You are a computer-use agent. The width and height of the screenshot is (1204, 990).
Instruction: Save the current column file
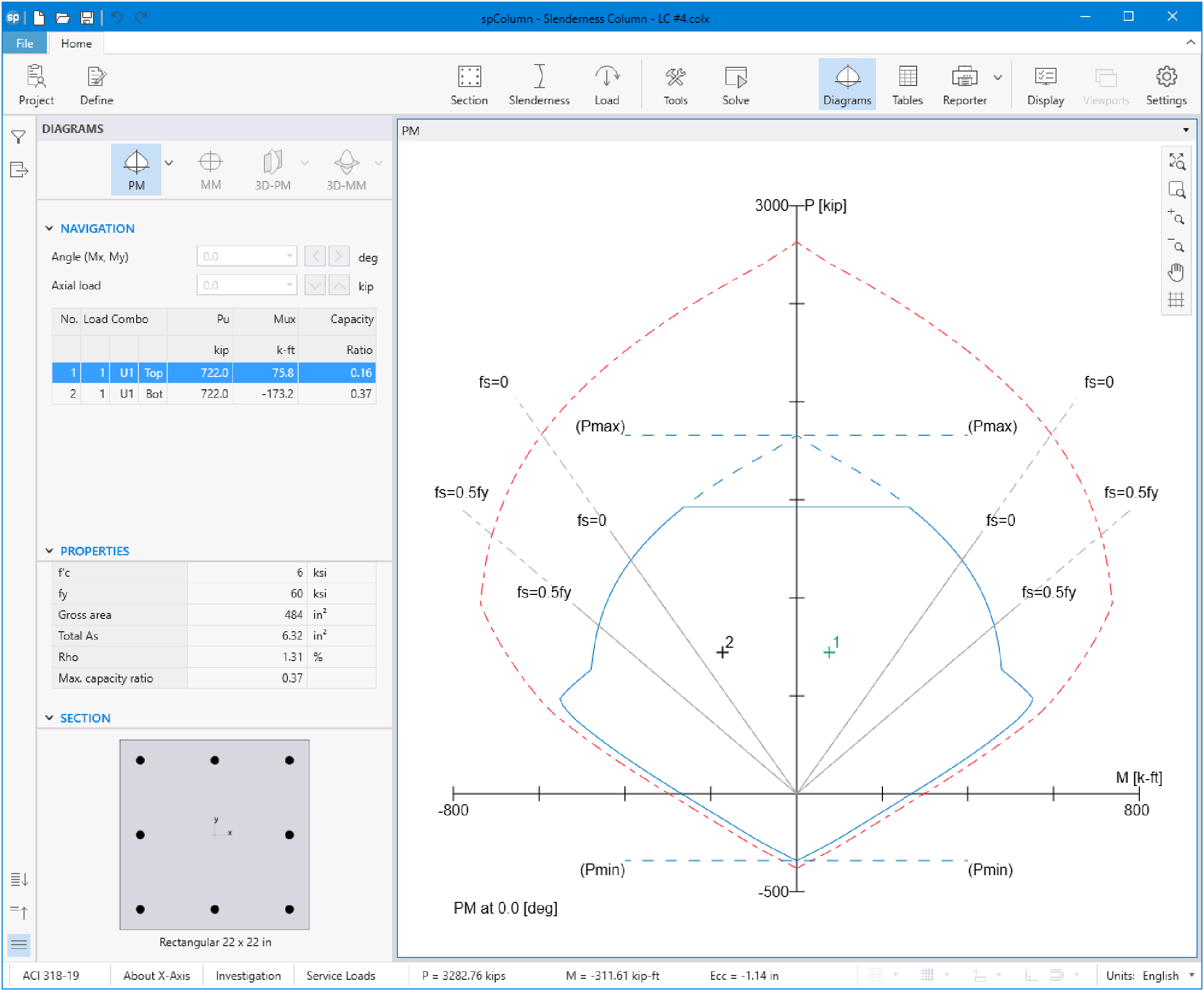87,18
